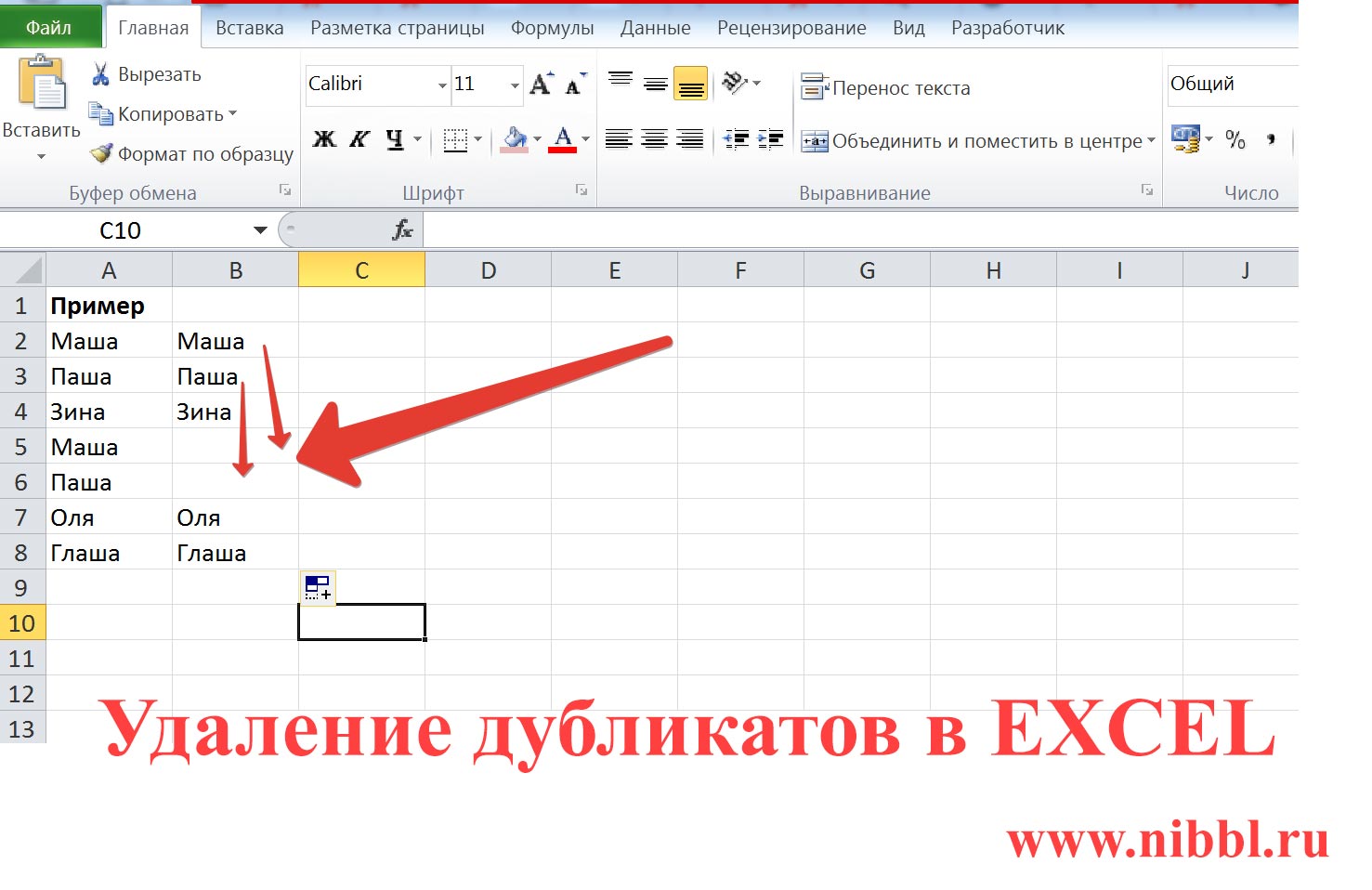Click the Paste (Вставить) clipboard icon
The width and height of the screenshot is (1372, 890).
coord(41,83)
